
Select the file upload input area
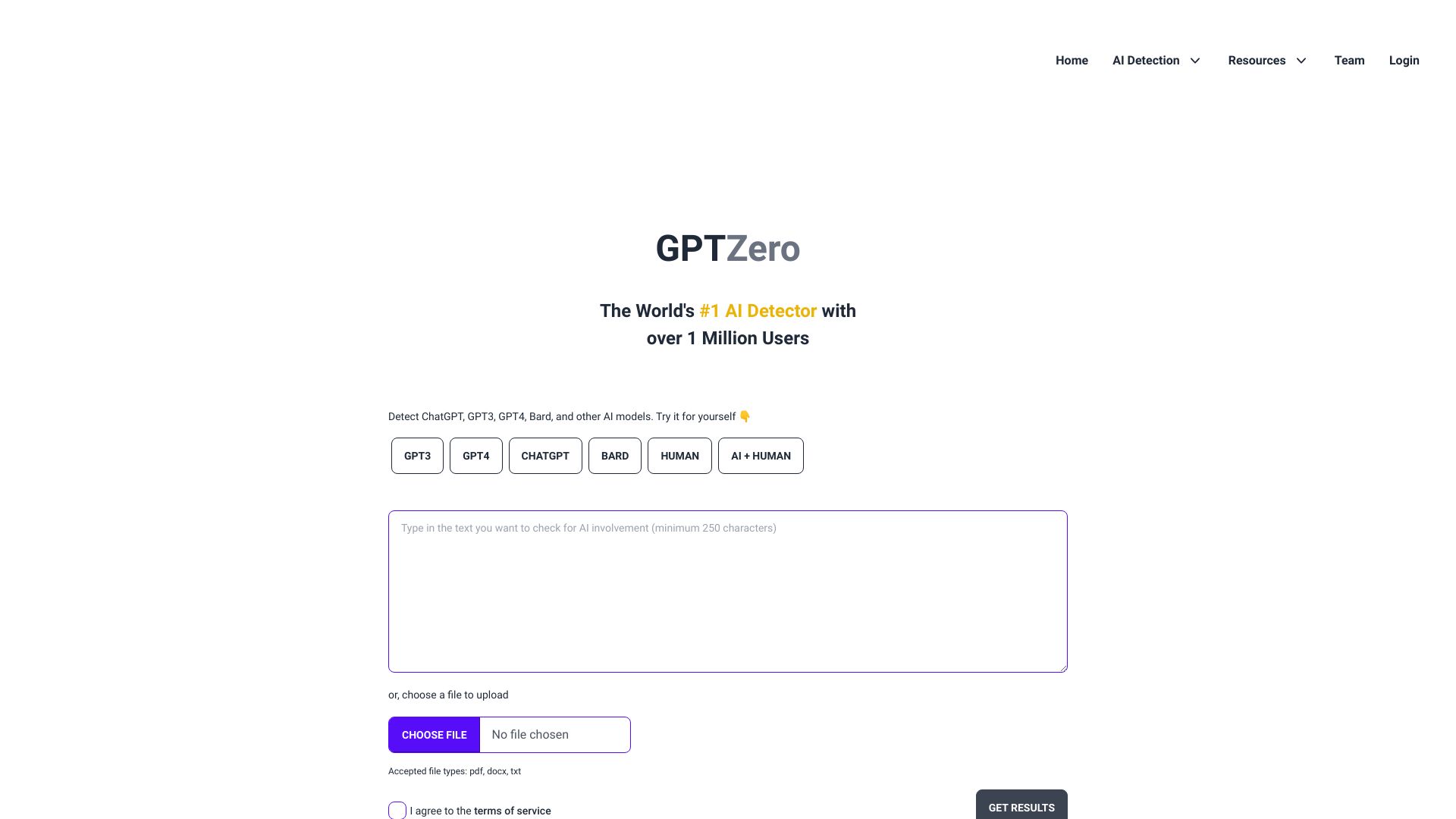pyautogui.click(x=509, y=734)
